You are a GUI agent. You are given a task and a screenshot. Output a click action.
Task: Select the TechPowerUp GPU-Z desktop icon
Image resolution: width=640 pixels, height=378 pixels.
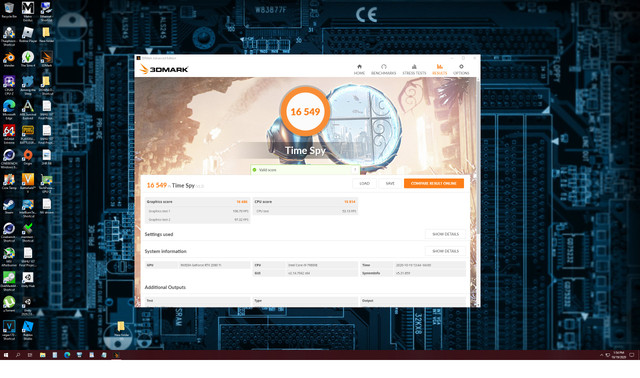click(47, 183)
